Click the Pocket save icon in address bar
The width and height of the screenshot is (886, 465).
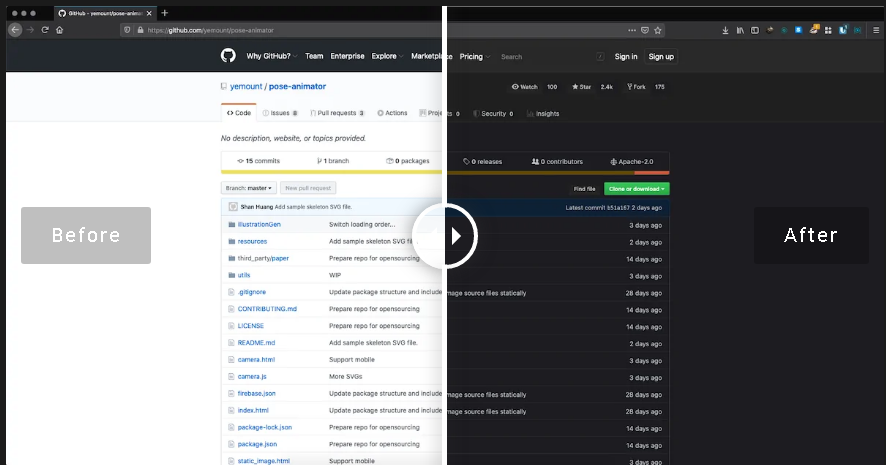(x=645, y=30)
